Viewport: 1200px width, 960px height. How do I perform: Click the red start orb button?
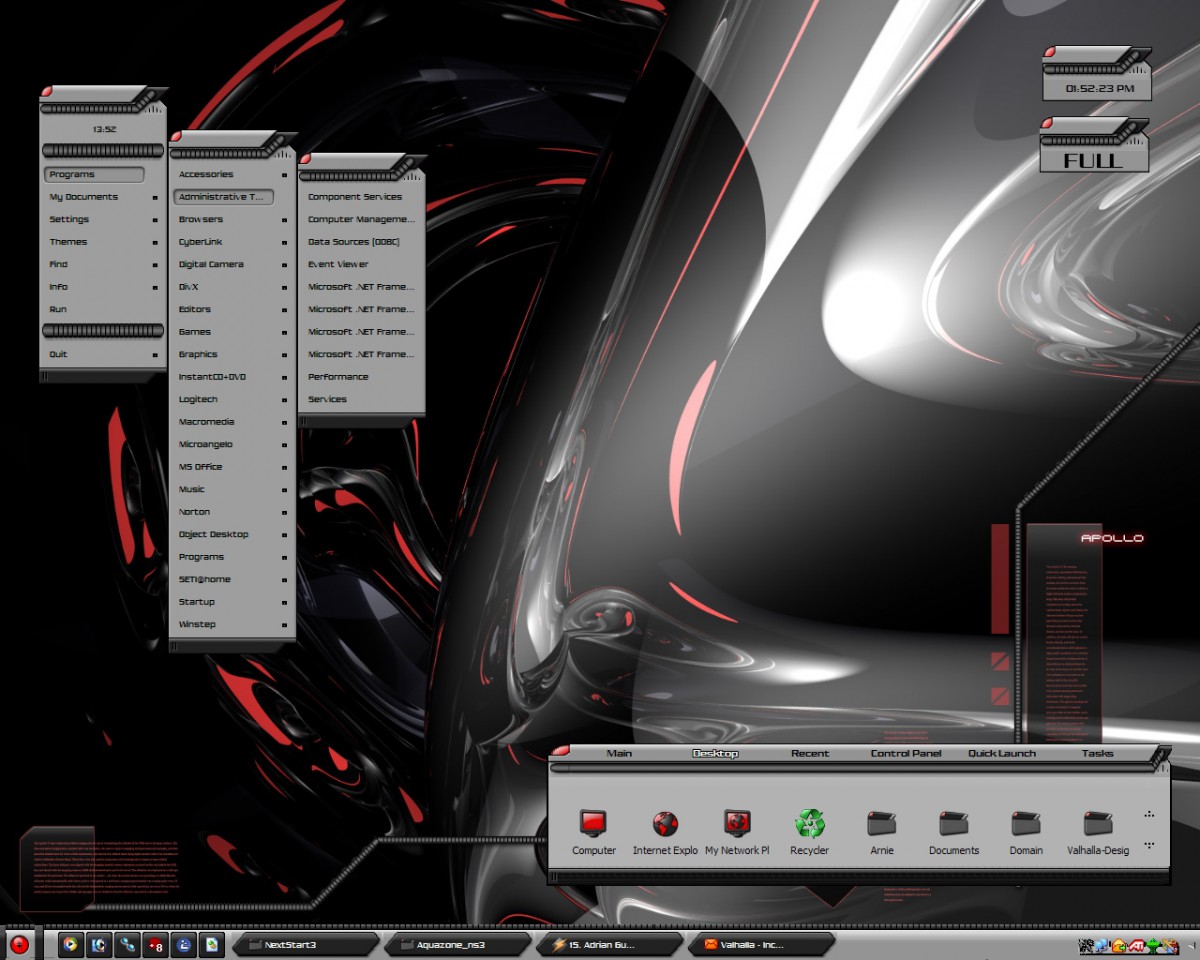point(19,944)
